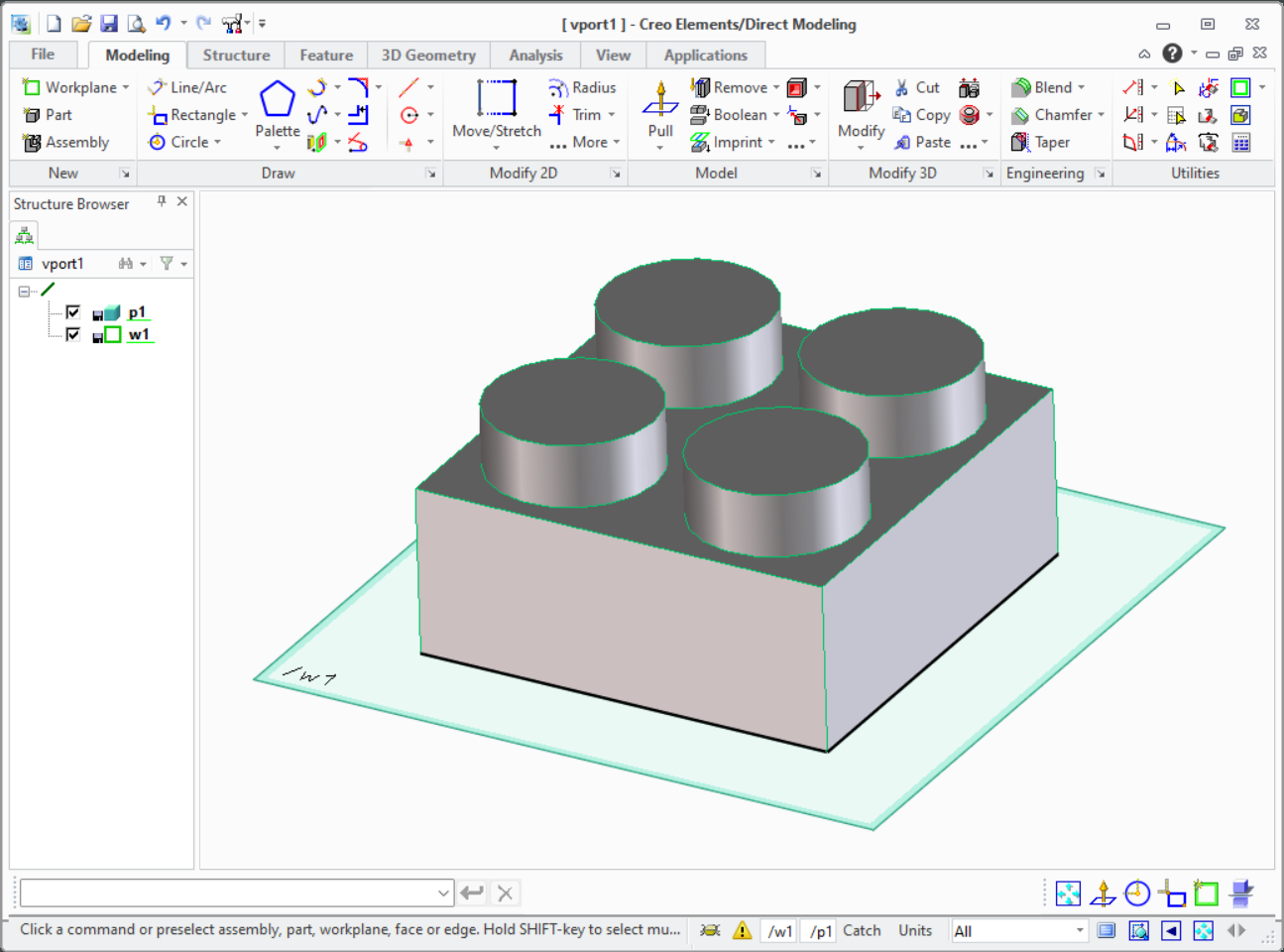Click the Assembly creation tool
1284x952 pixels.
65,143
